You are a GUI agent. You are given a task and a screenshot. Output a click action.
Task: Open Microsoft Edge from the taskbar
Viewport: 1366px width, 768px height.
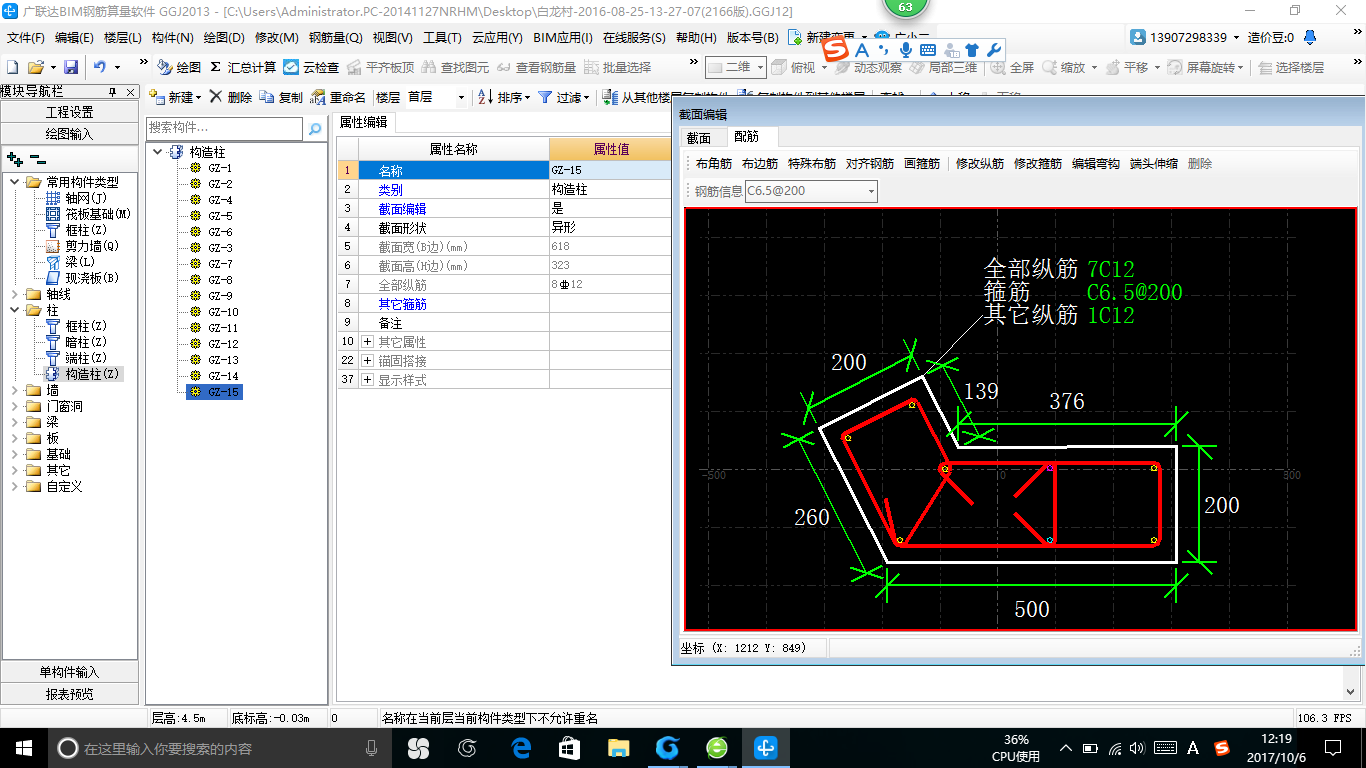tap(521, 748)
